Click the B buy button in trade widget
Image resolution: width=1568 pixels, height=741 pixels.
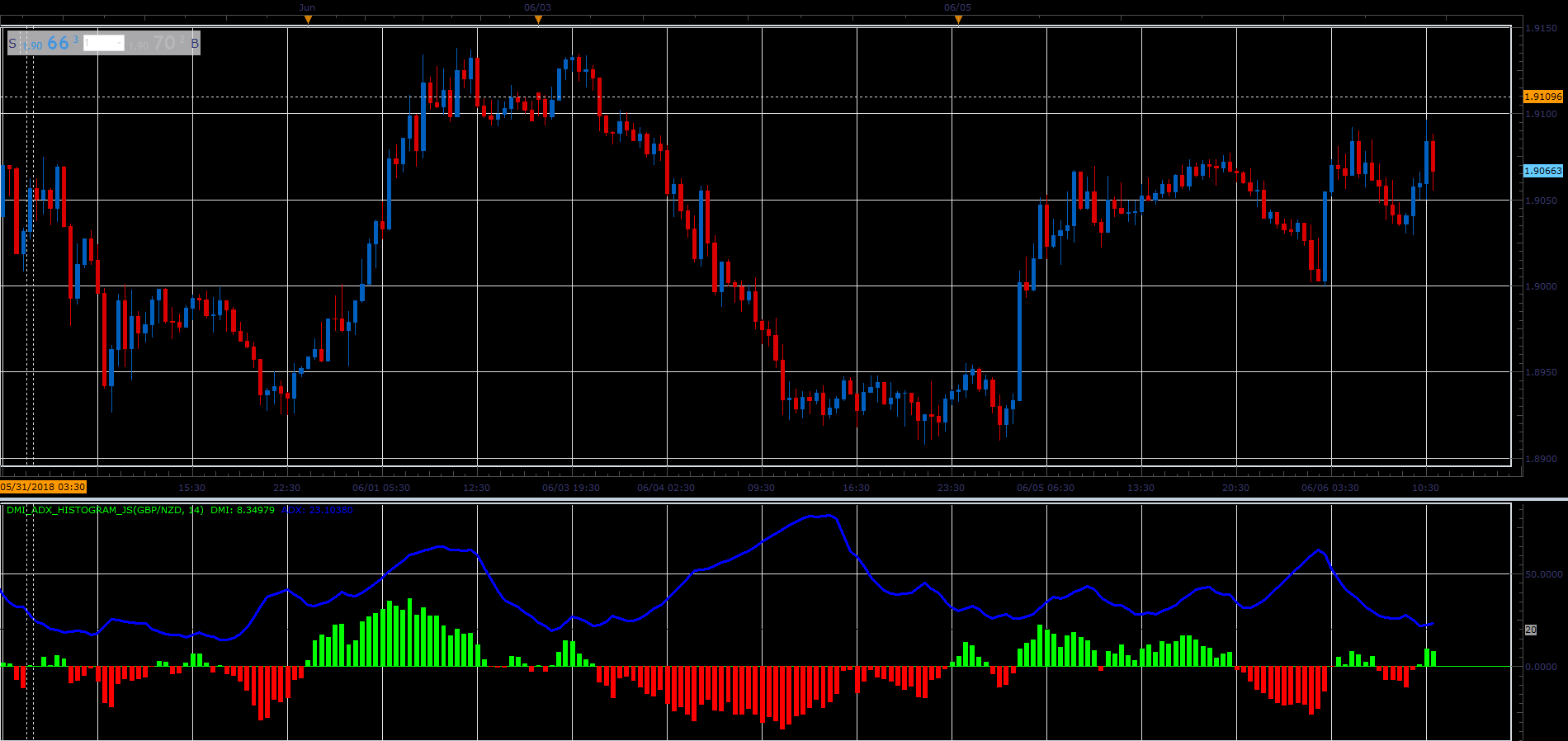[195, 44]
